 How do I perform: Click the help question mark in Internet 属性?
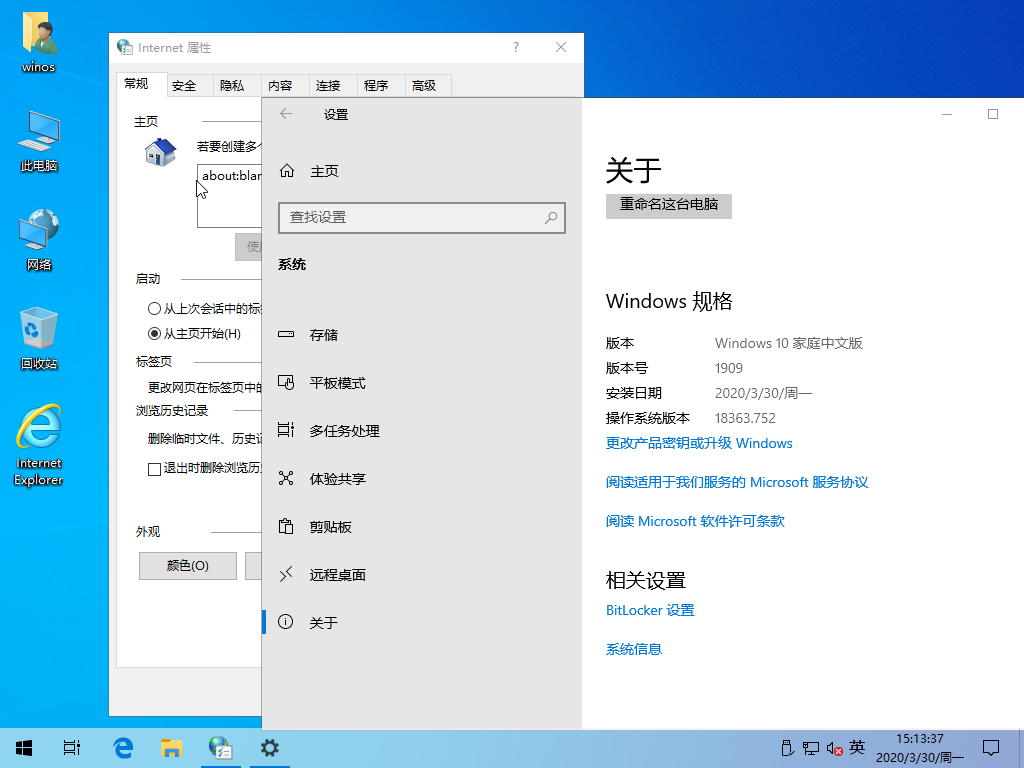516,47
